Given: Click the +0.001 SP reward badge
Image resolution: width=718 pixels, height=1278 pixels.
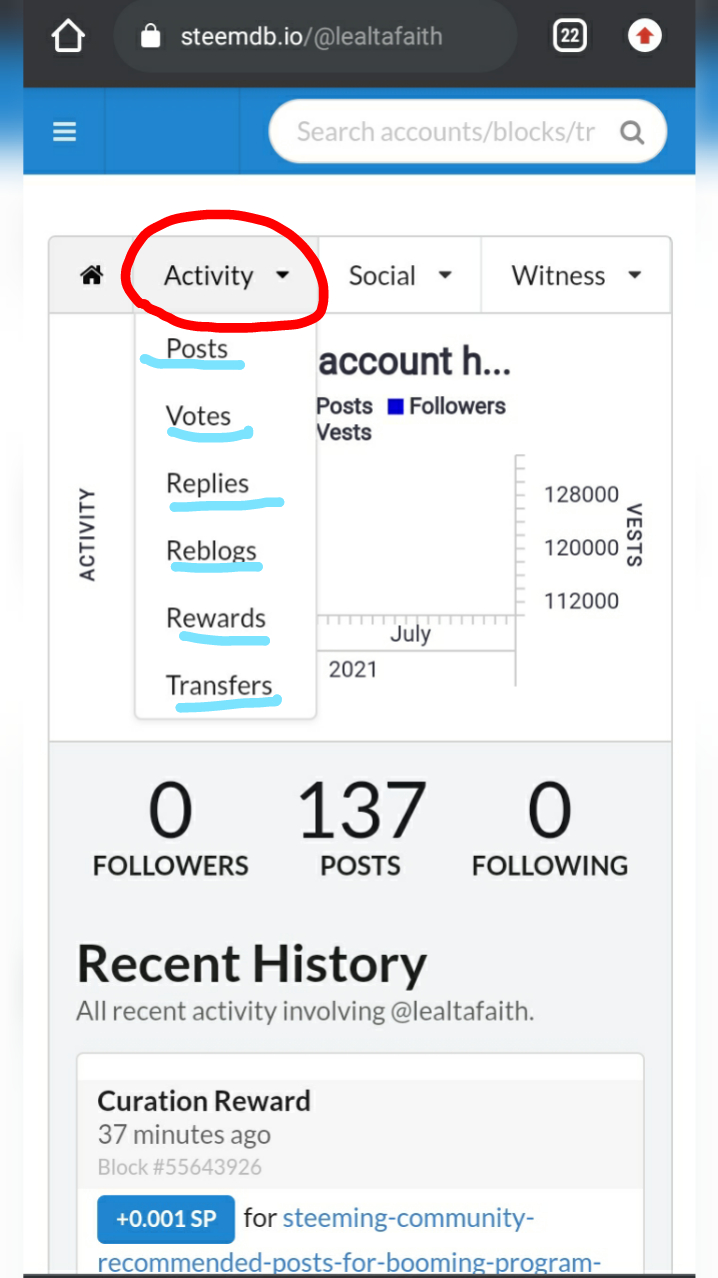Looking at the screenshot, I should click(x=166, y=1219).
